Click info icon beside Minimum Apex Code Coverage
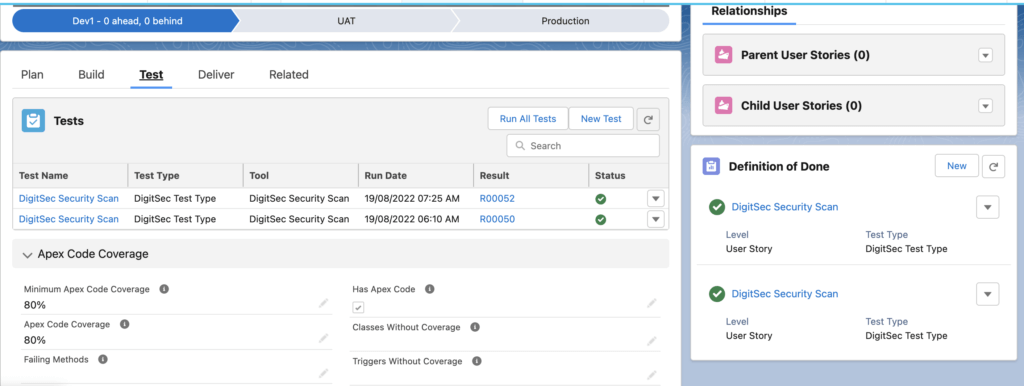 164,289
